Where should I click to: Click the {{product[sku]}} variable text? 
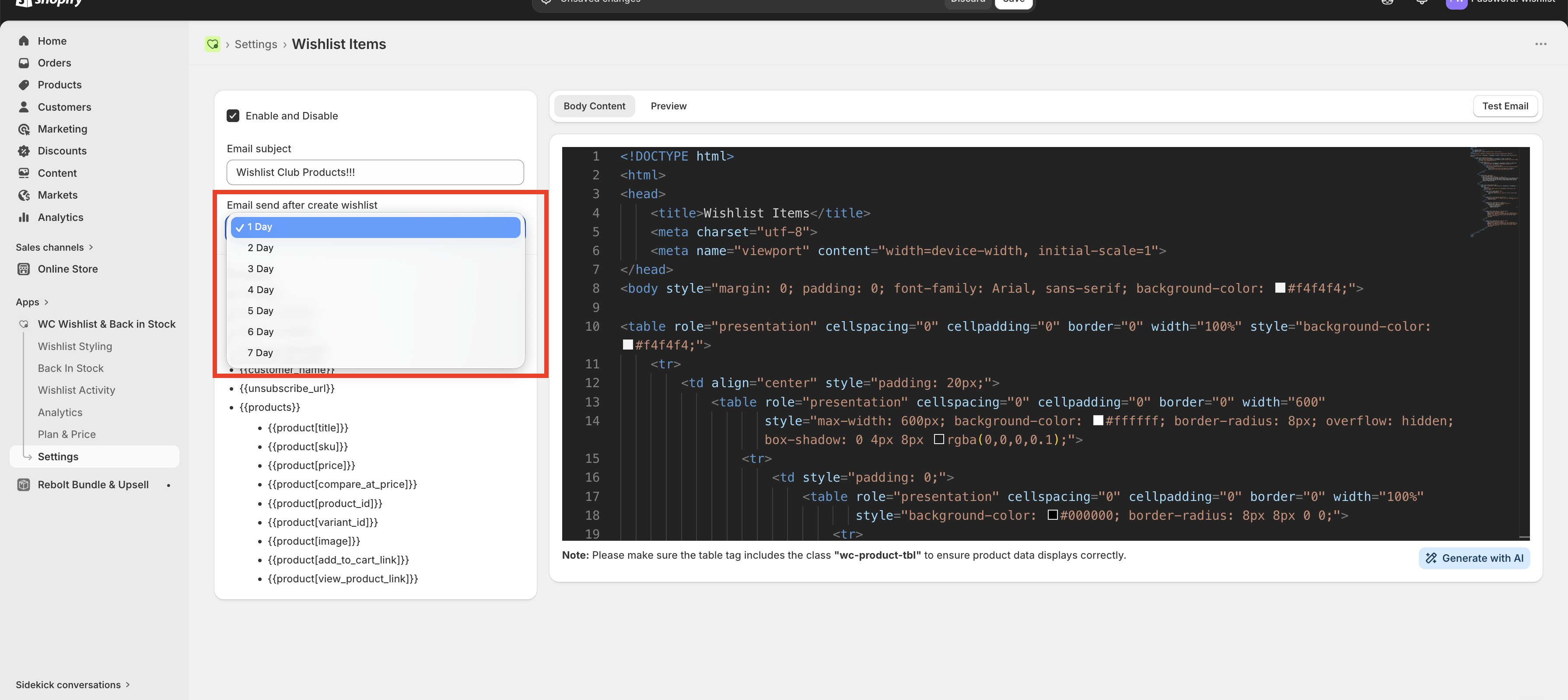pos(308,447)
